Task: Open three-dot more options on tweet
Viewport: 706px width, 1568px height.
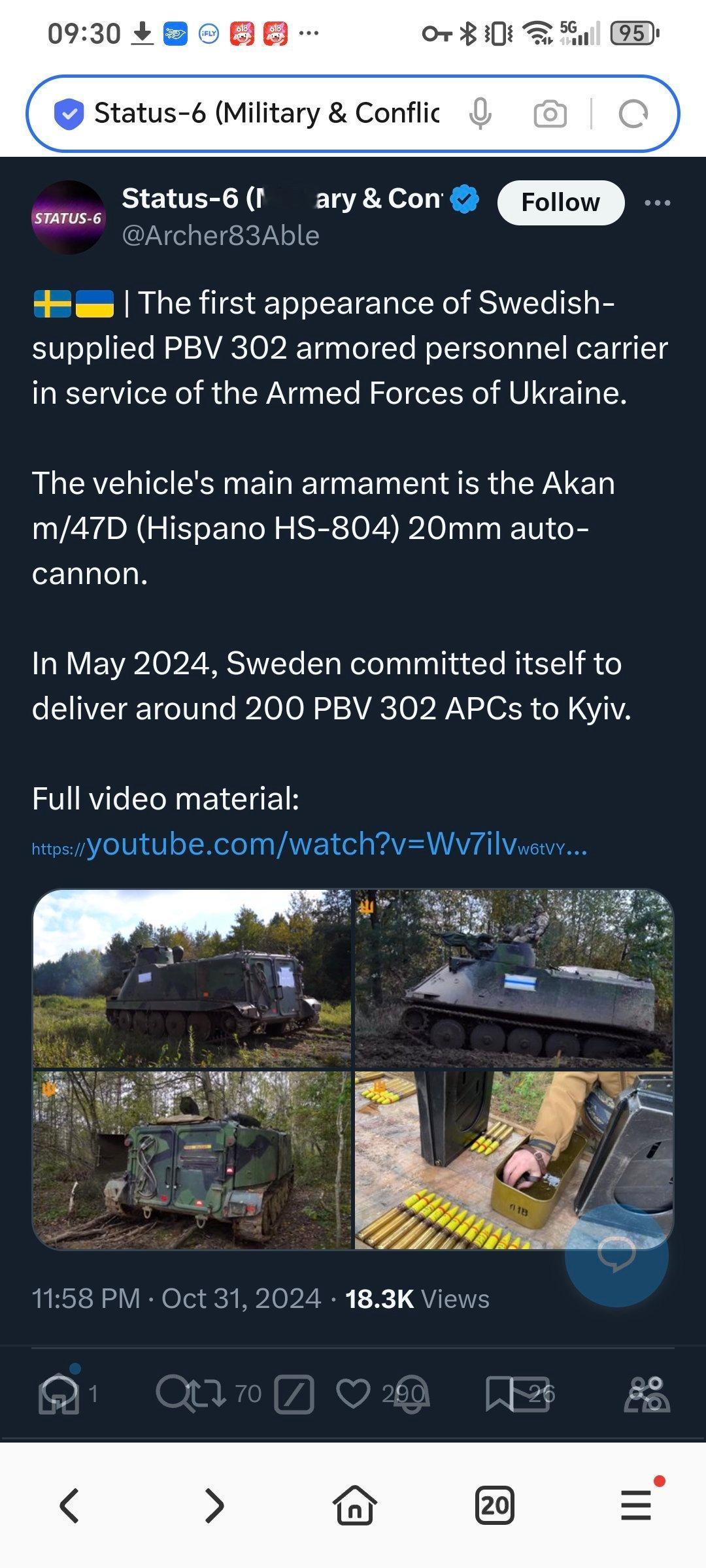Action: point(657,203)
